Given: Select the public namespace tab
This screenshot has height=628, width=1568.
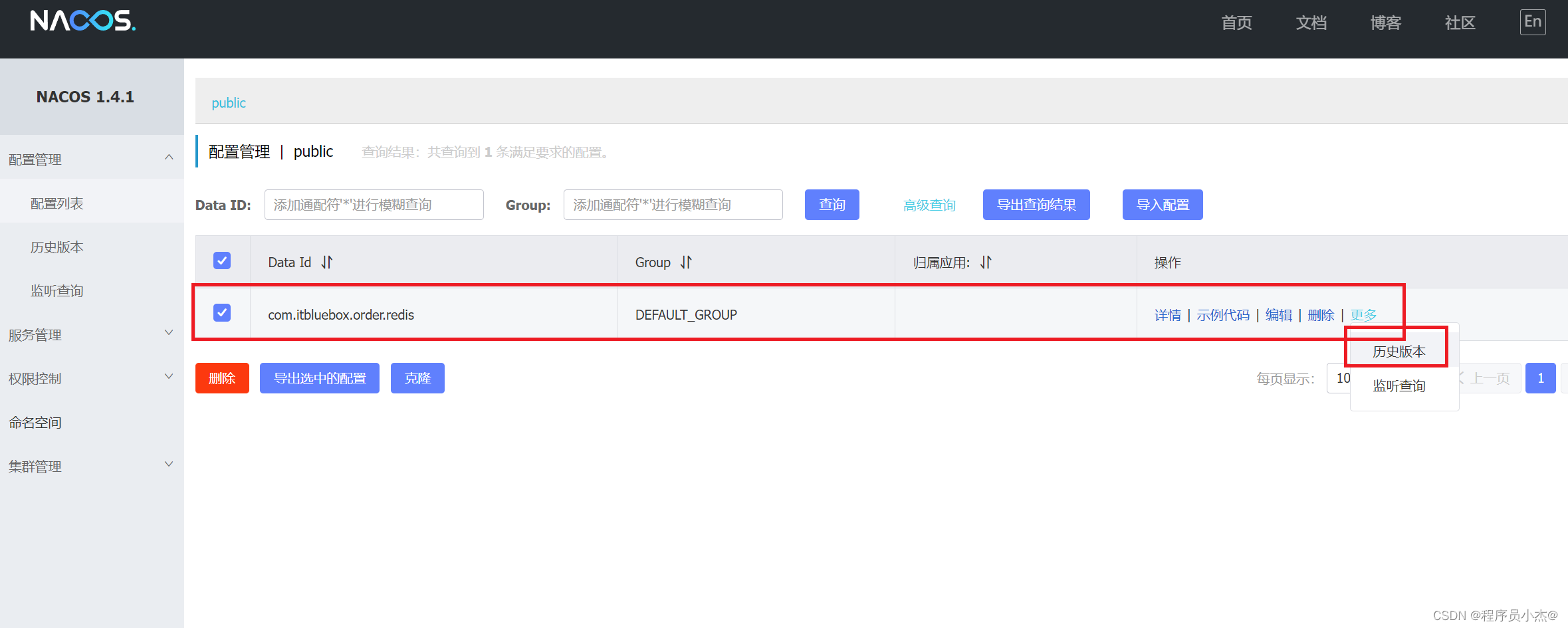Looking at the screenshot, I should tap(229, 103).
